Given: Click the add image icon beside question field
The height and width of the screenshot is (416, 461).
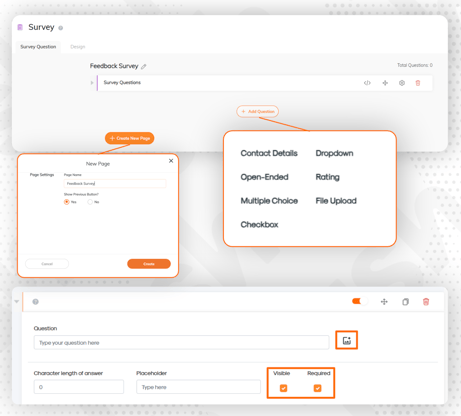Looking at the screenshot, I should (x=347, y=340).
